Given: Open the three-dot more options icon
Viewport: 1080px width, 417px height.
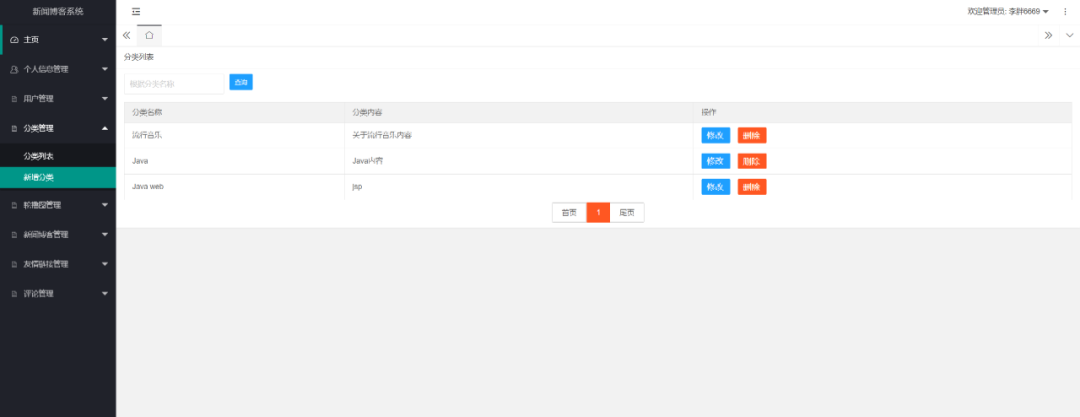Looking at the screenshot, I should (1065, 11).
